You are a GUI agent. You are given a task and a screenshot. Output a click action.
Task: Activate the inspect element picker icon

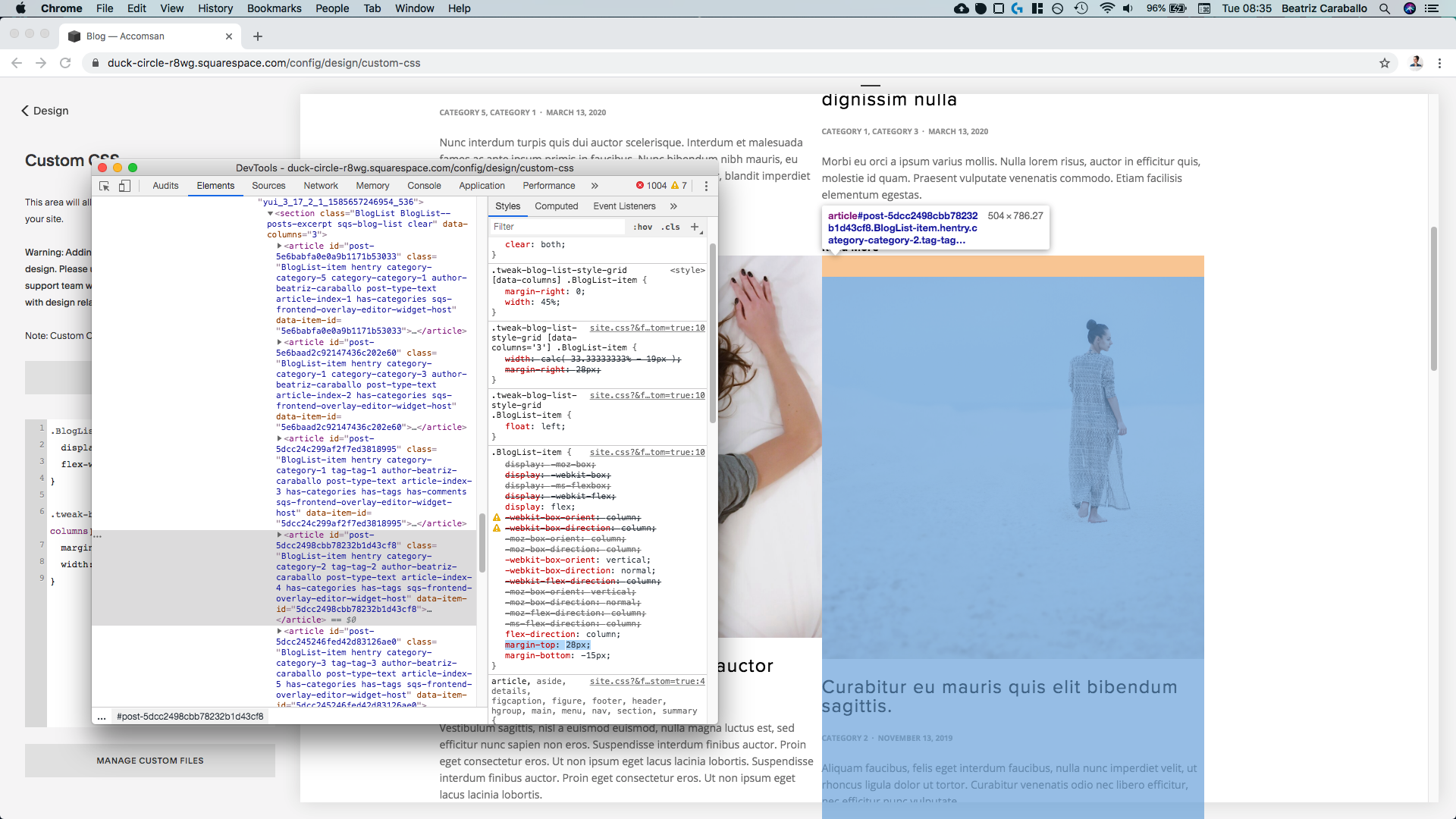pos(105,186)
